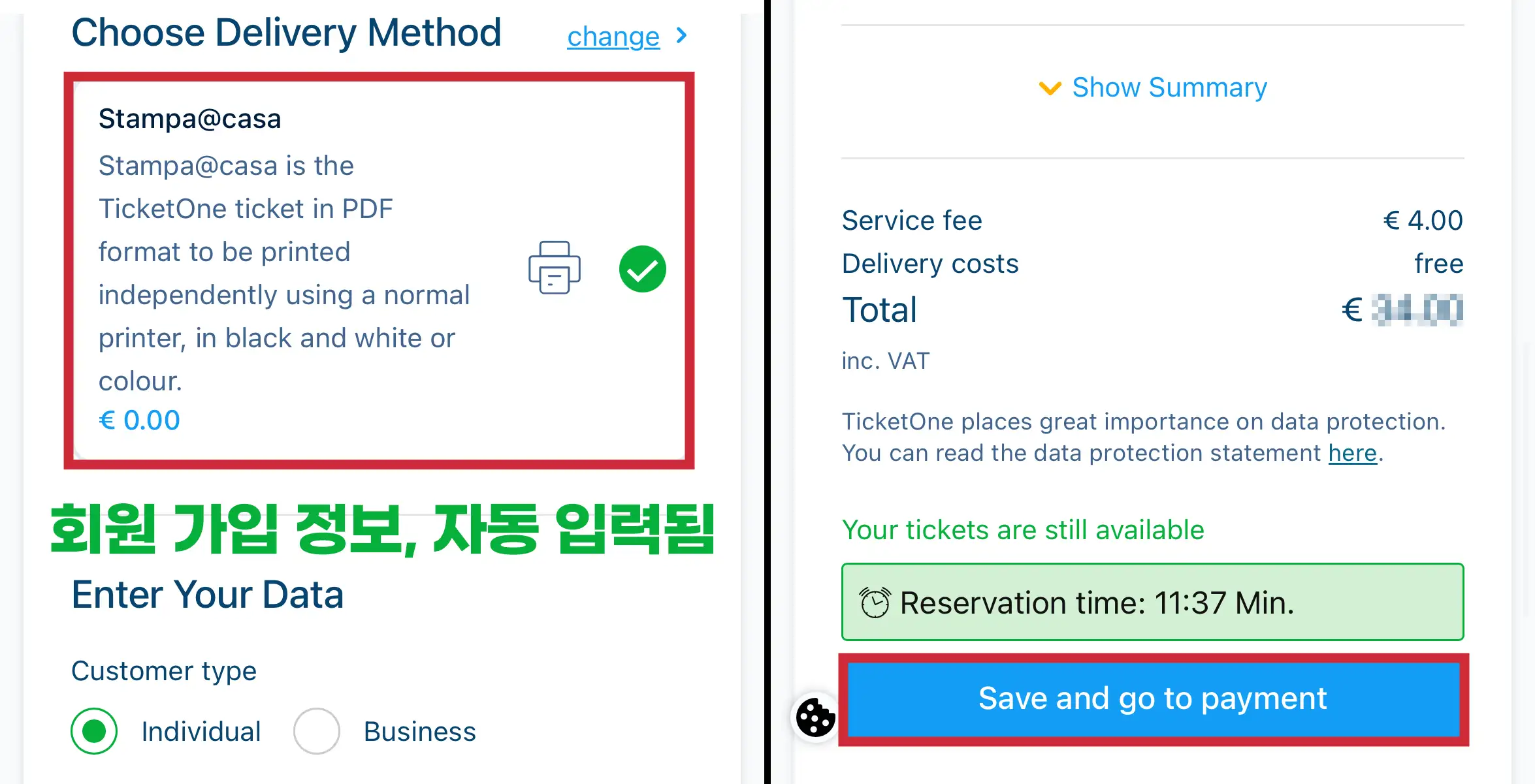
Task: Click the € 0.00 delivery price
Action: 139,420
